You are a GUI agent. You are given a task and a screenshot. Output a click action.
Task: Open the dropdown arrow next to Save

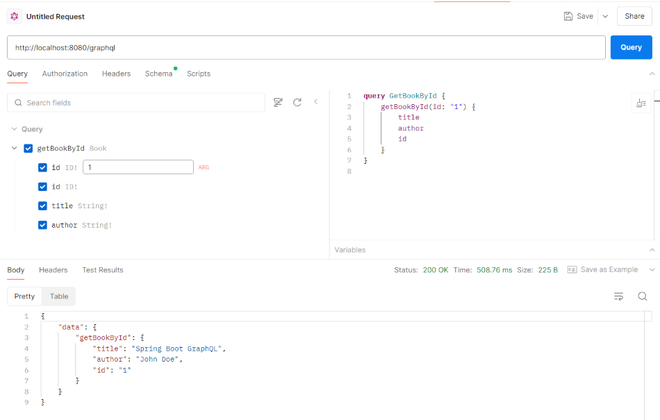(605, 16)
